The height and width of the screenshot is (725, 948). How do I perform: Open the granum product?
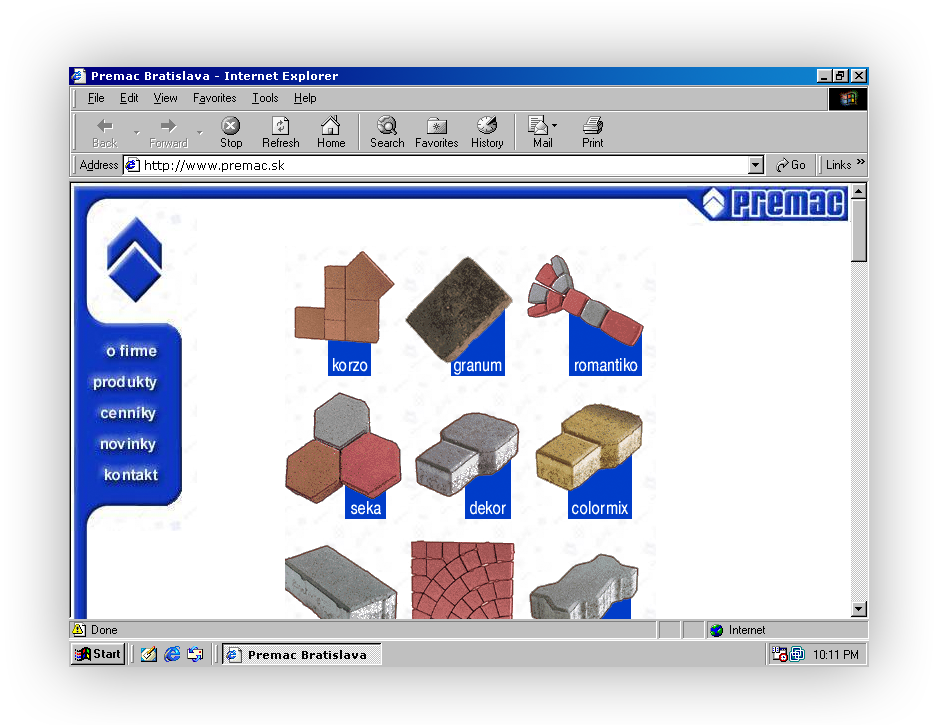click(459, 316)
